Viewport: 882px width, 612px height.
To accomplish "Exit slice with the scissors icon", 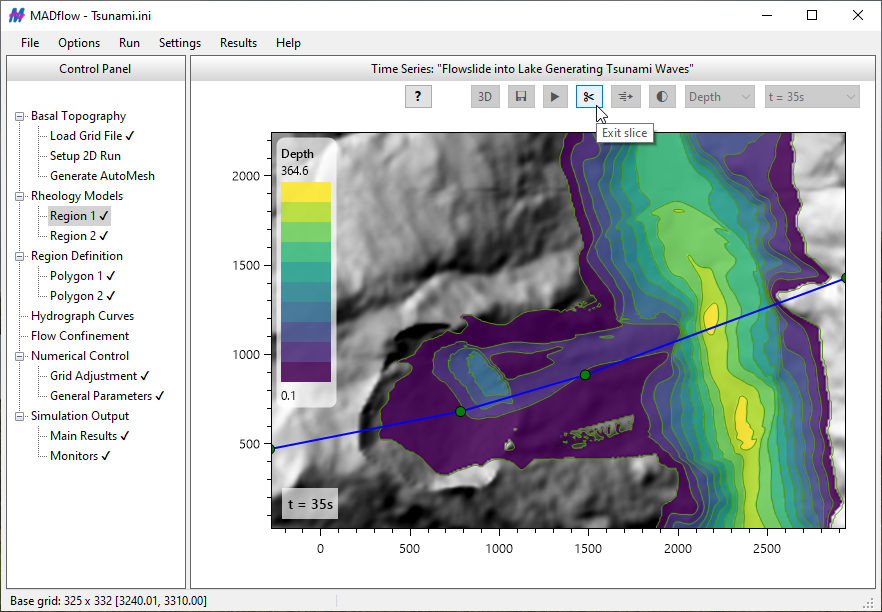I will (x=589, y=97).
